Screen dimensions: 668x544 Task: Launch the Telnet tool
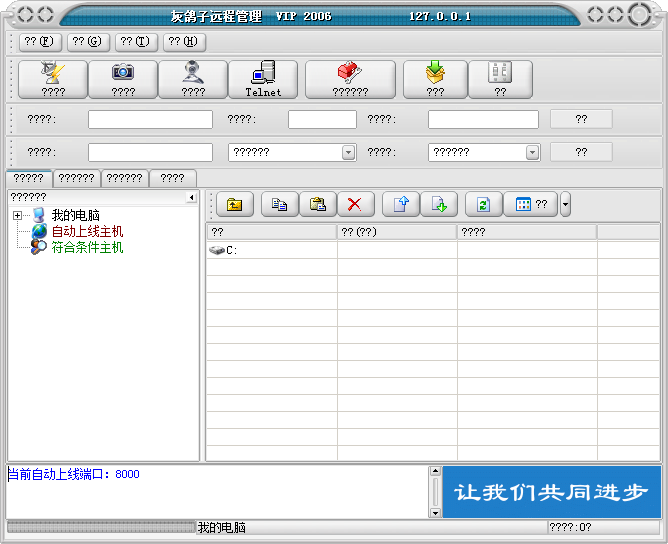[x=263, y=79]
